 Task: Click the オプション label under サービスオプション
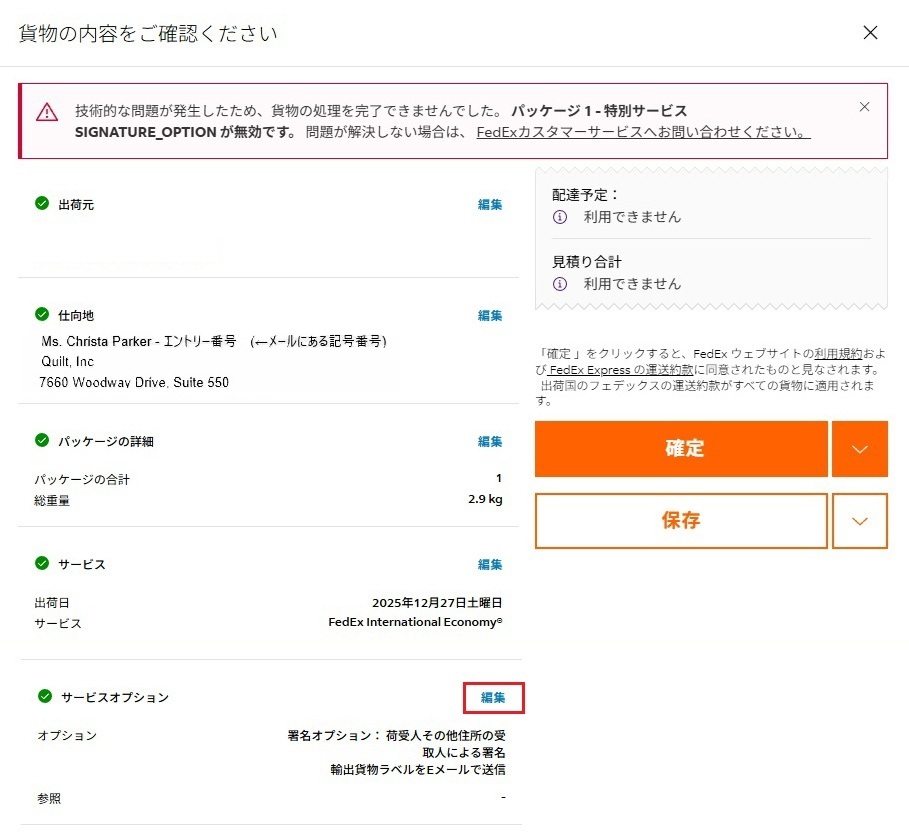(67, 736)
